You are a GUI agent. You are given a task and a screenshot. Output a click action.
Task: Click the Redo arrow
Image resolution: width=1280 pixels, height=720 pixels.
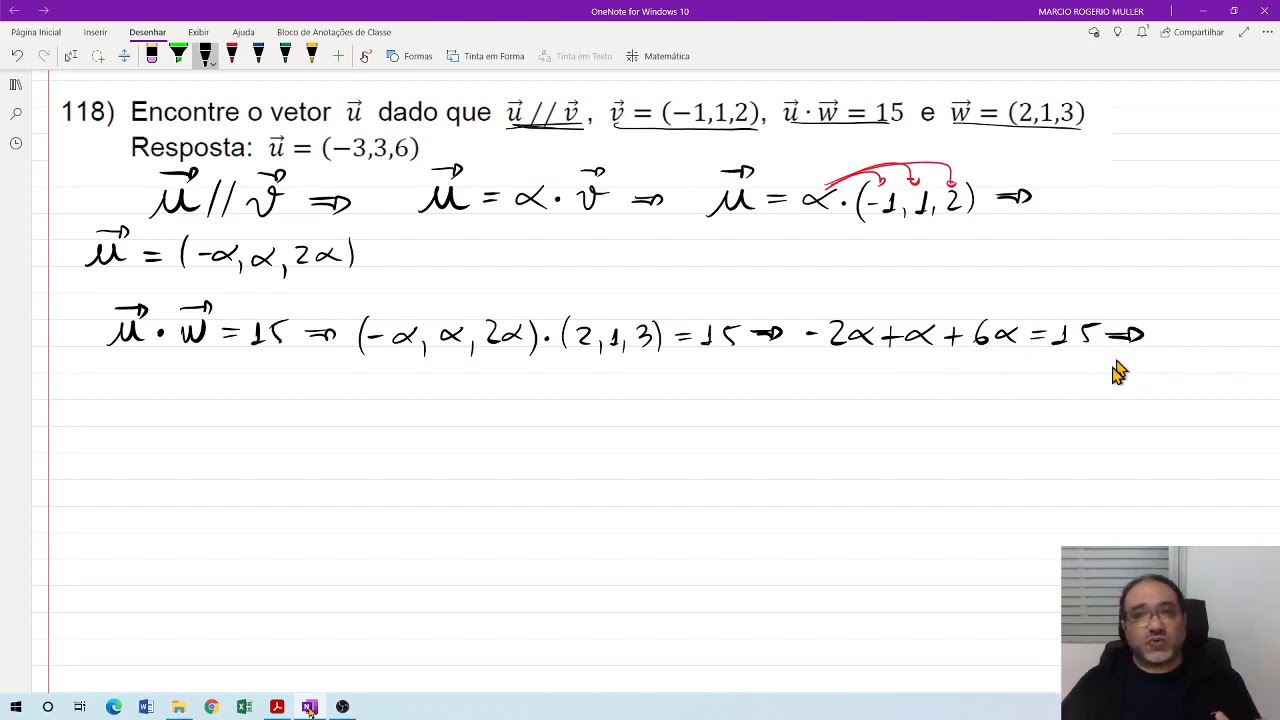[44, 56]
